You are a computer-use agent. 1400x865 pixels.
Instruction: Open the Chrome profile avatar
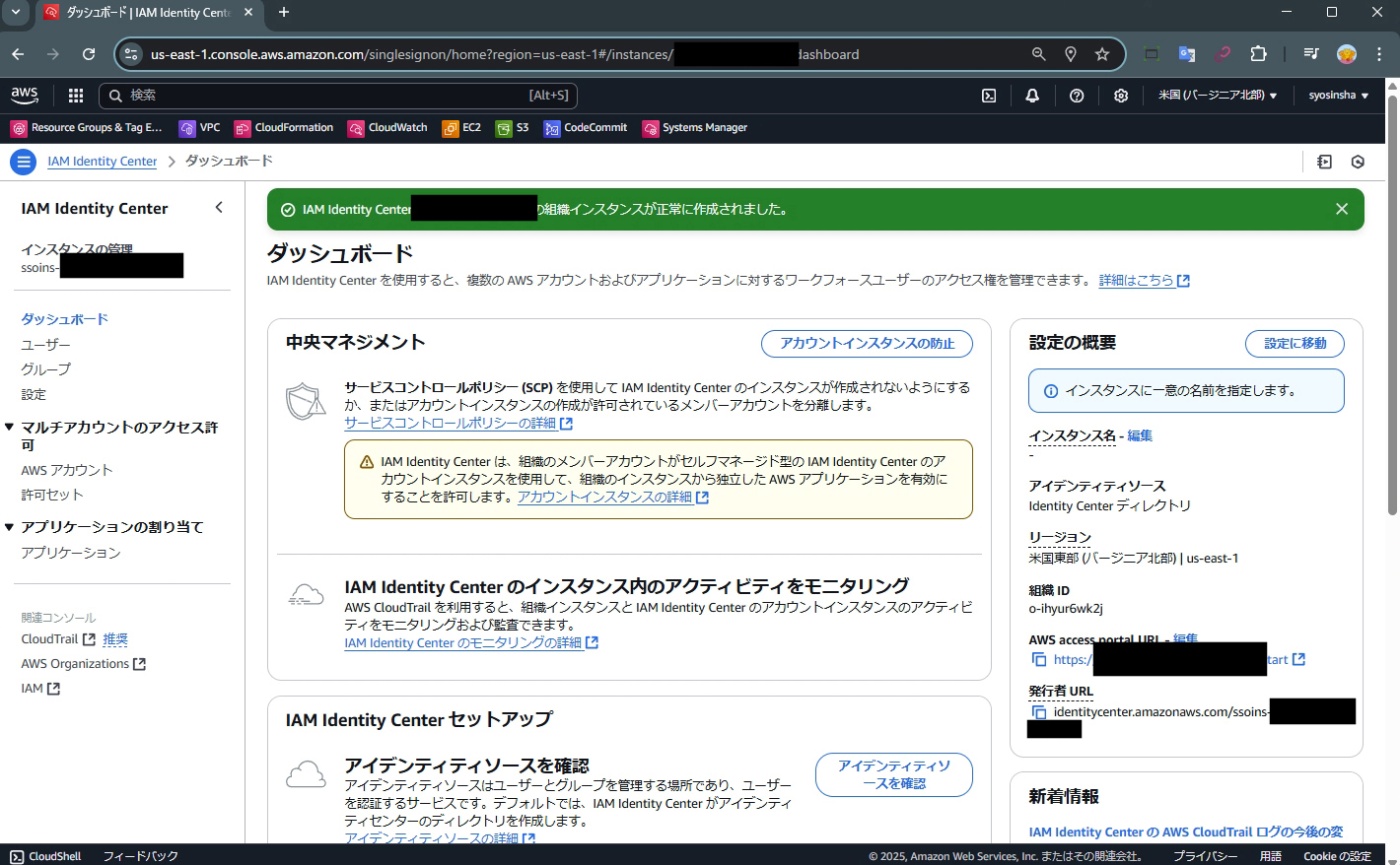click(x=1347, y=54)
